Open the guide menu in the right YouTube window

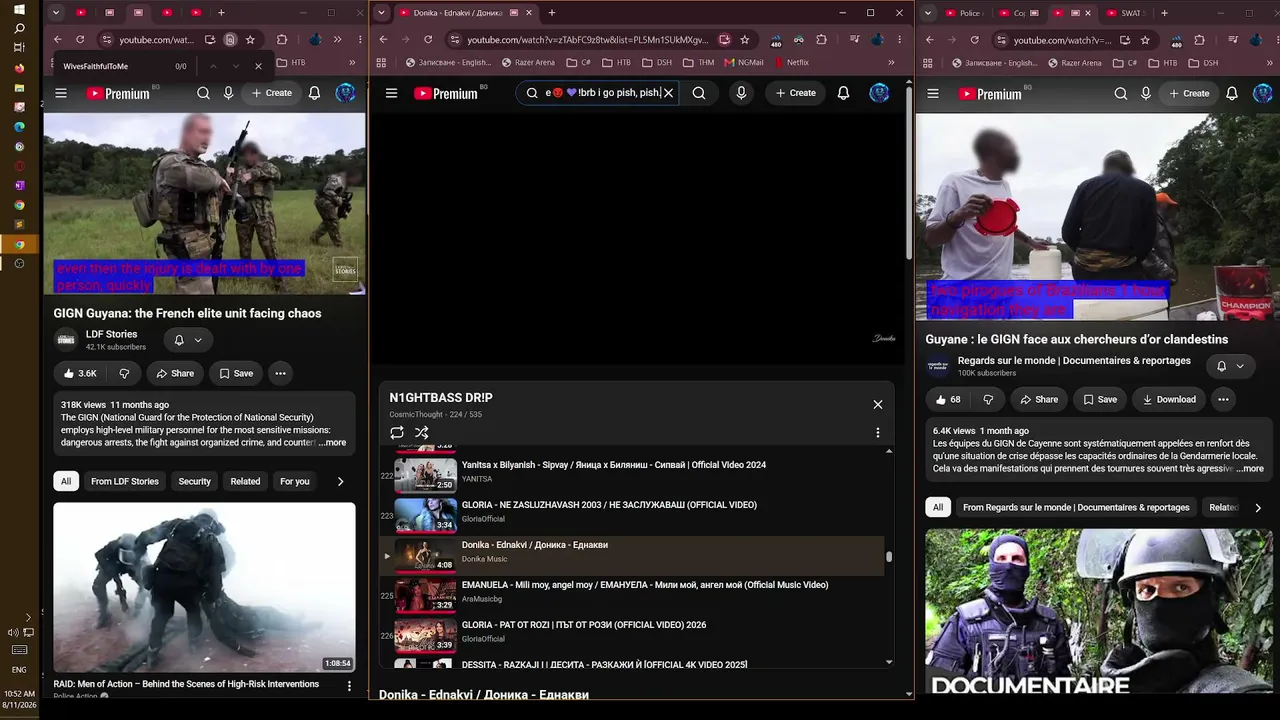(x=933, y=93)
